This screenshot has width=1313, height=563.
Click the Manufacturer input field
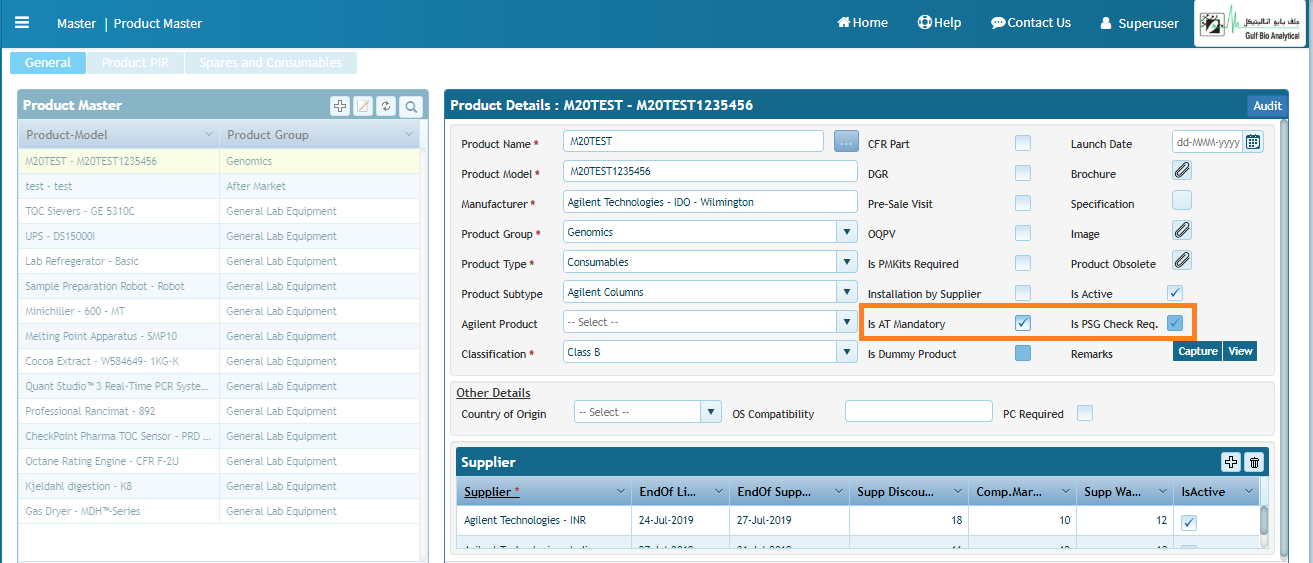click(x=710, y=202)
